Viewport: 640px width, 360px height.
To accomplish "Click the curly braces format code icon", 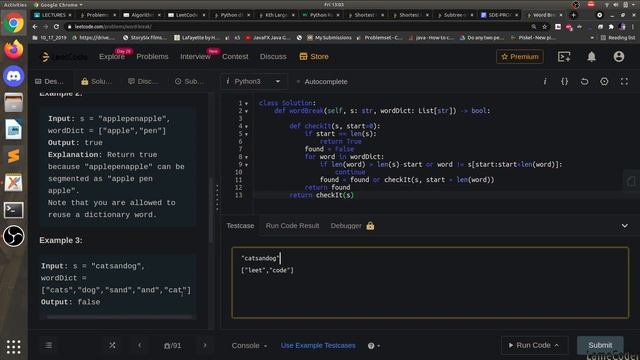I will tap(564, 82).
